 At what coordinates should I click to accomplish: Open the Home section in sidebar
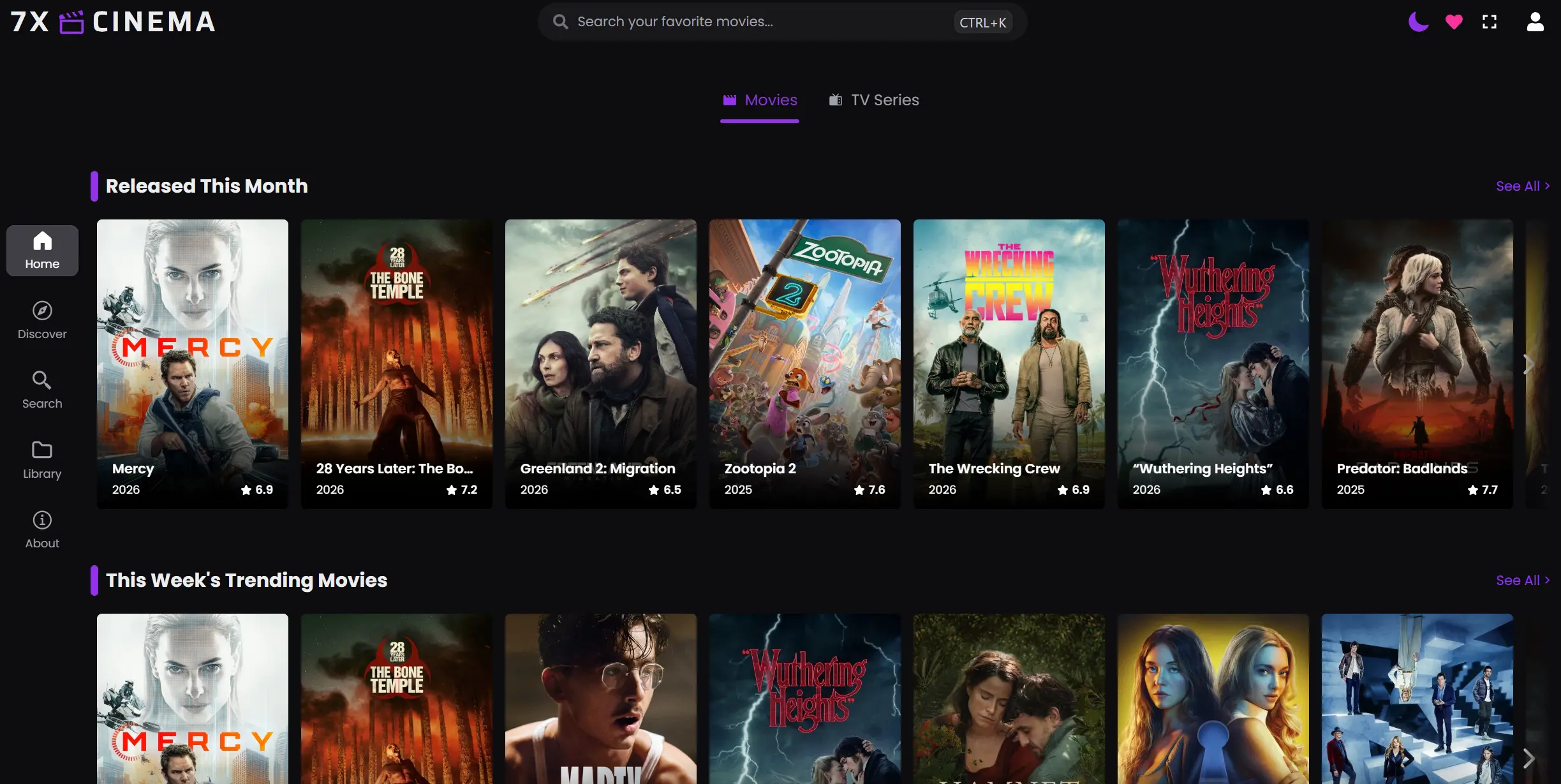pos(41,250)
